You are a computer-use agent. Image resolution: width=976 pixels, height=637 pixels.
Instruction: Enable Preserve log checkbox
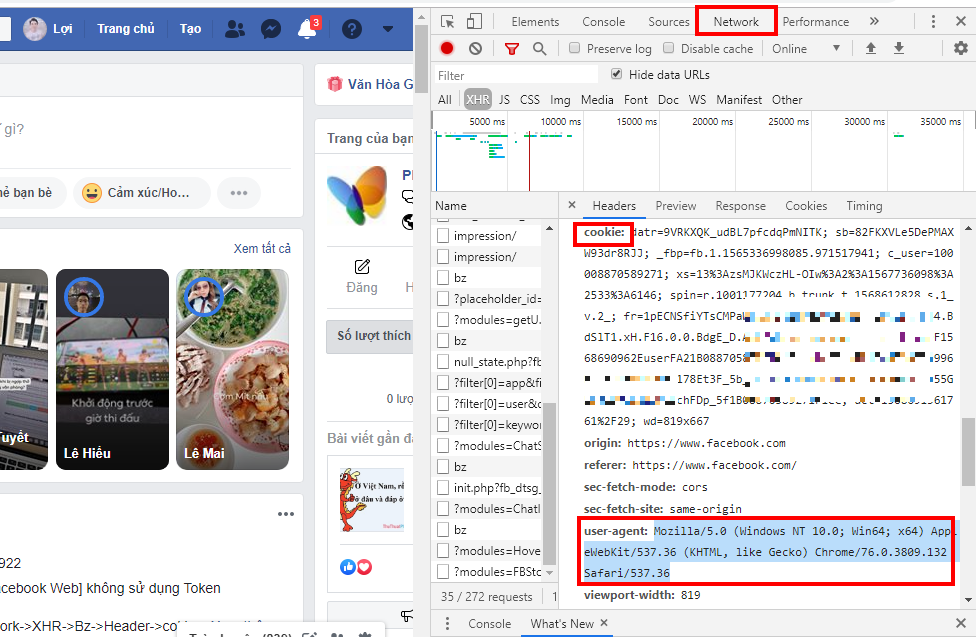pos(575,48)
